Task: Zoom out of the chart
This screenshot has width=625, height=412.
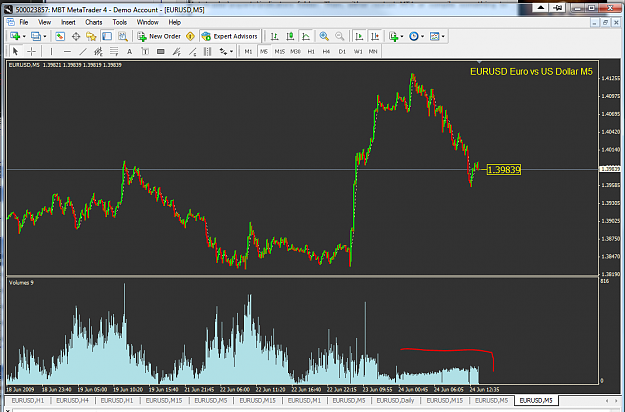Action: coord(340,36)
